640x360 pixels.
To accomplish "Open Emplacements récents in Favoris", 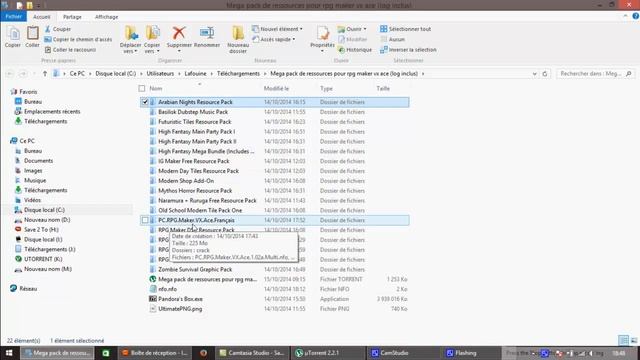I will tap(52, 111).
